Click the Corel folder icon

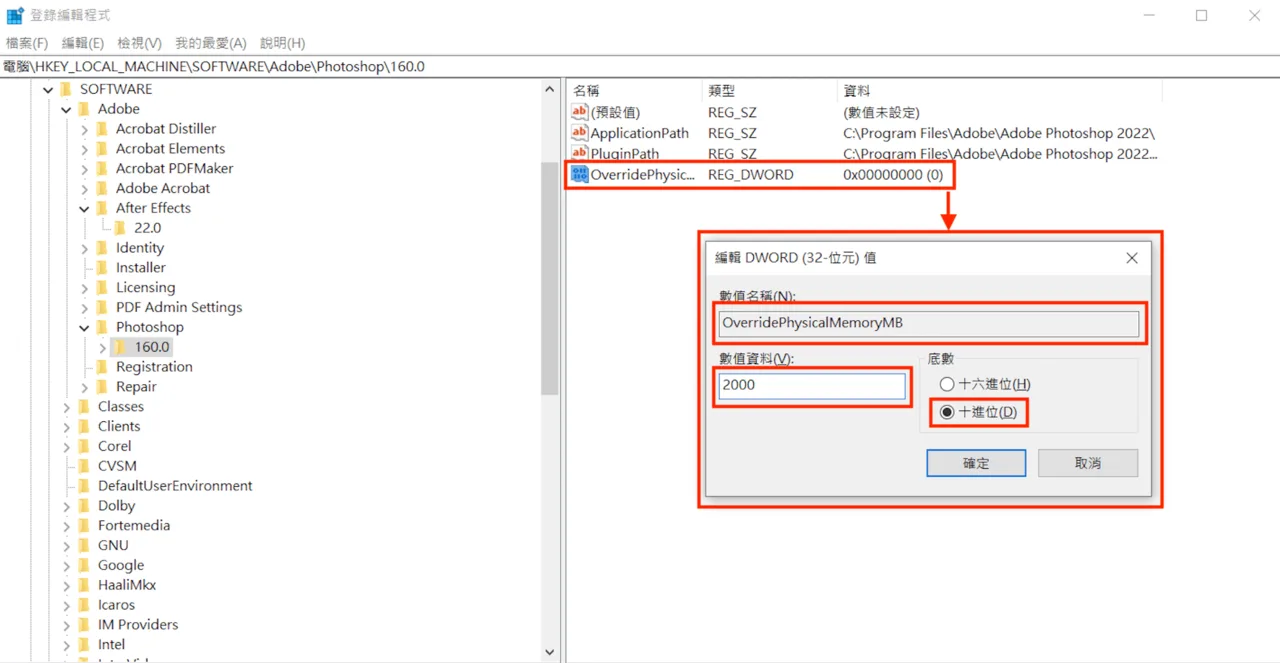tap(84, 446)
